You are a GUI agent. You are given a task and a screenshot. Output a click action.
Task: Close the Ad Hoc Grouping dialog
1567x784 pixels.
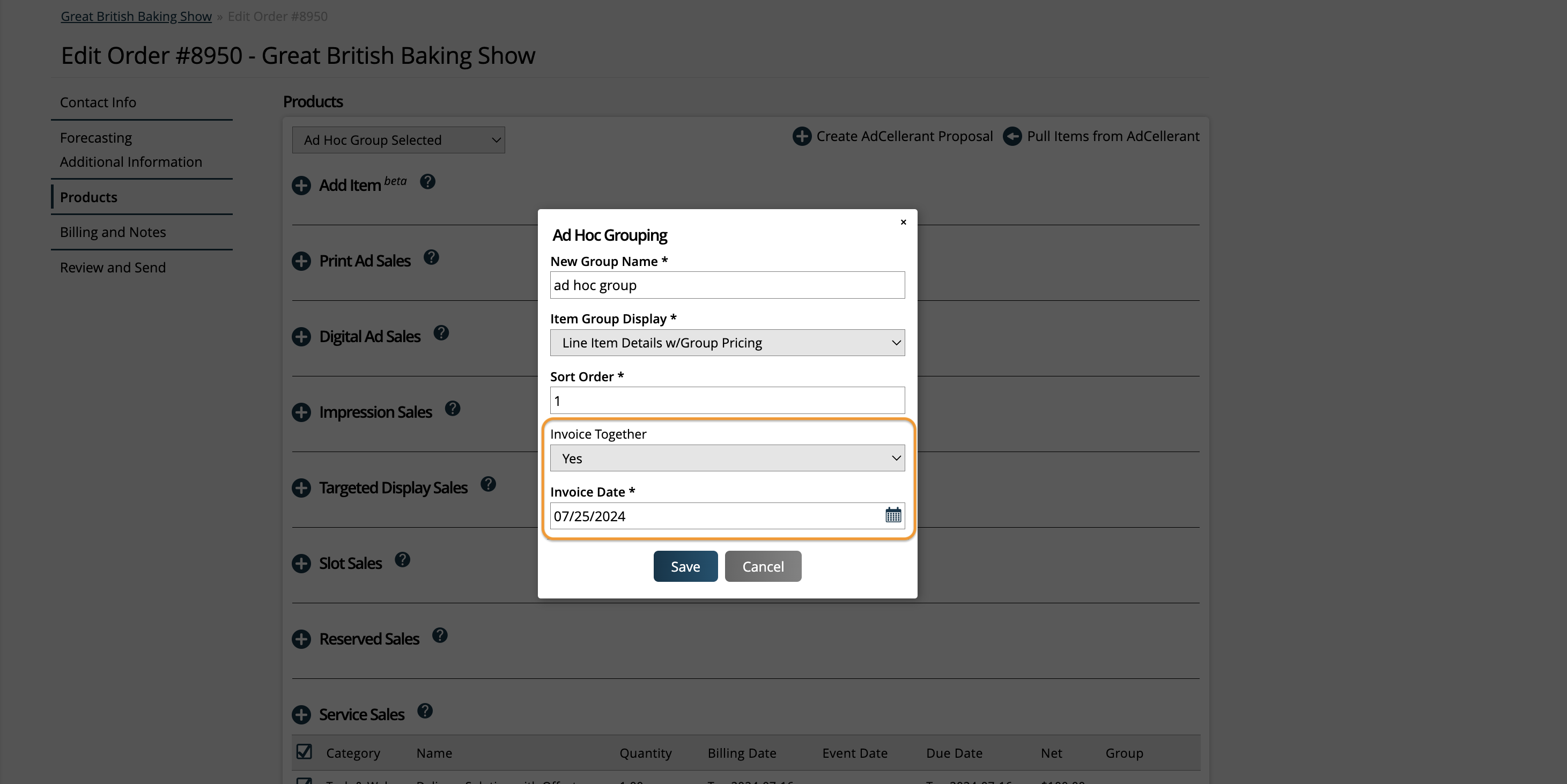point(903,222)
